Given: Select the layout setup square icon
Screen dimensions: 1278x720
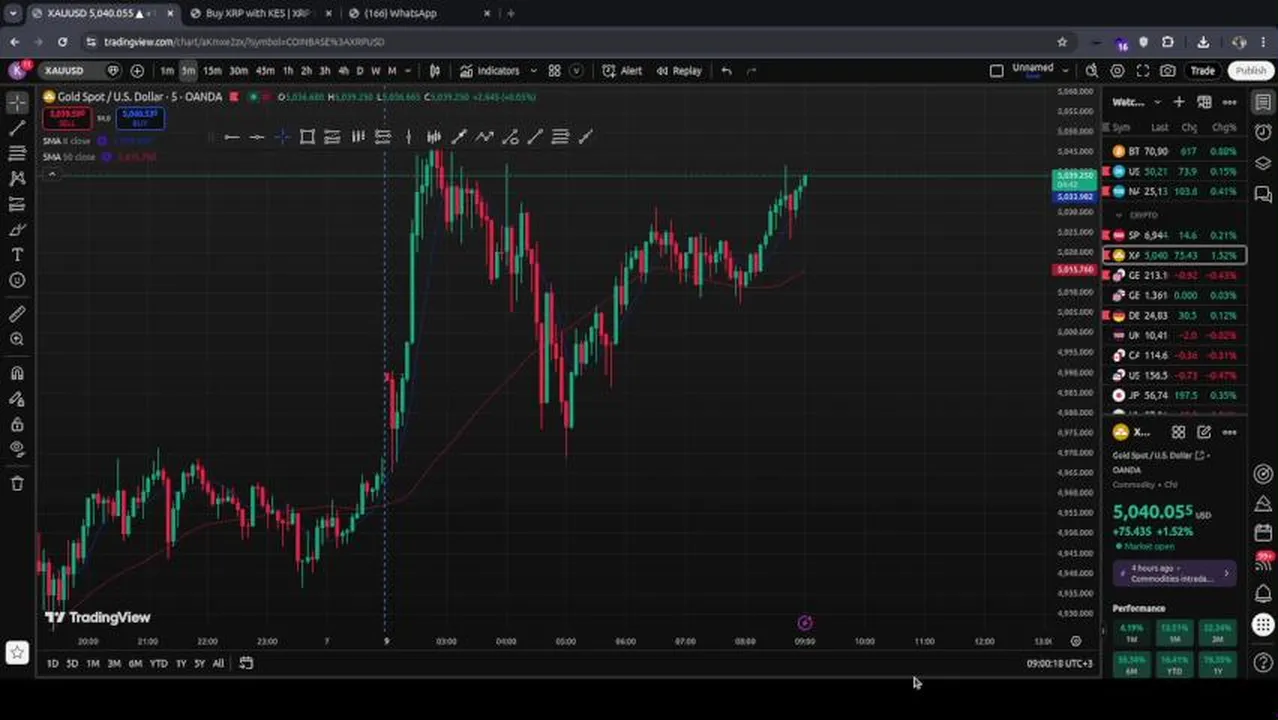Looking at the screenshot, I should (x=996, y=71).
